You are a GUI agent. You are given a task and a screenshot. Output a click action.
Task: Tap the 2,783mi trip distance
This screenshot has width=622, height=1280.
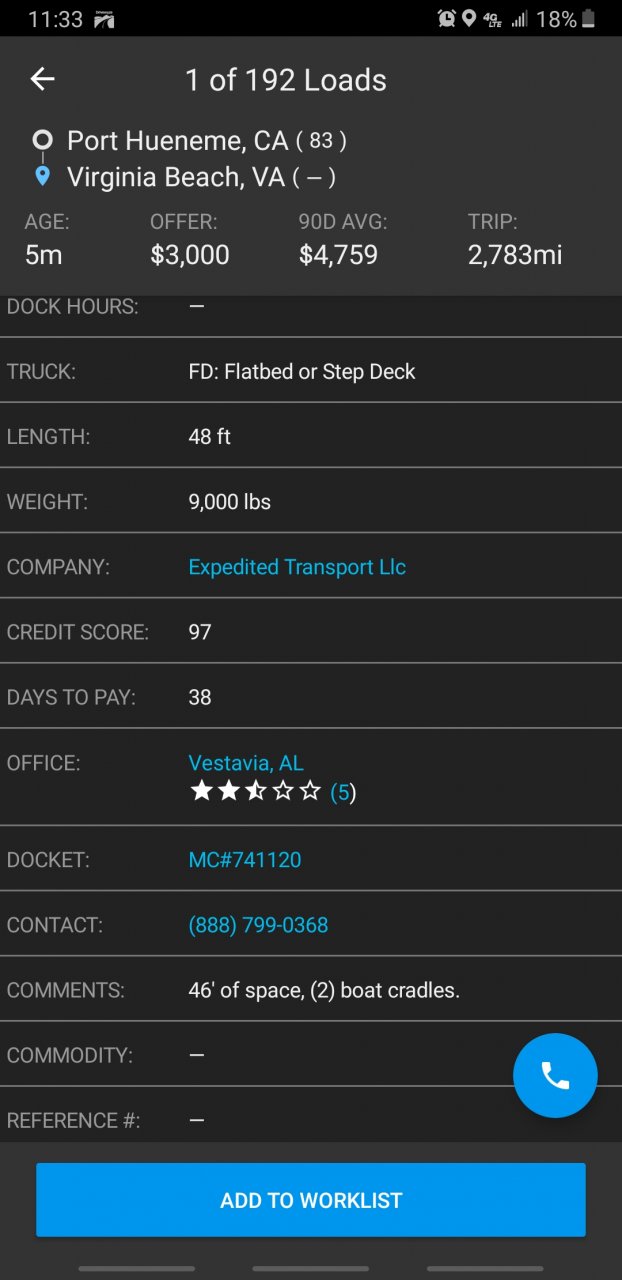pyautogui.click(x=515, y=255)
